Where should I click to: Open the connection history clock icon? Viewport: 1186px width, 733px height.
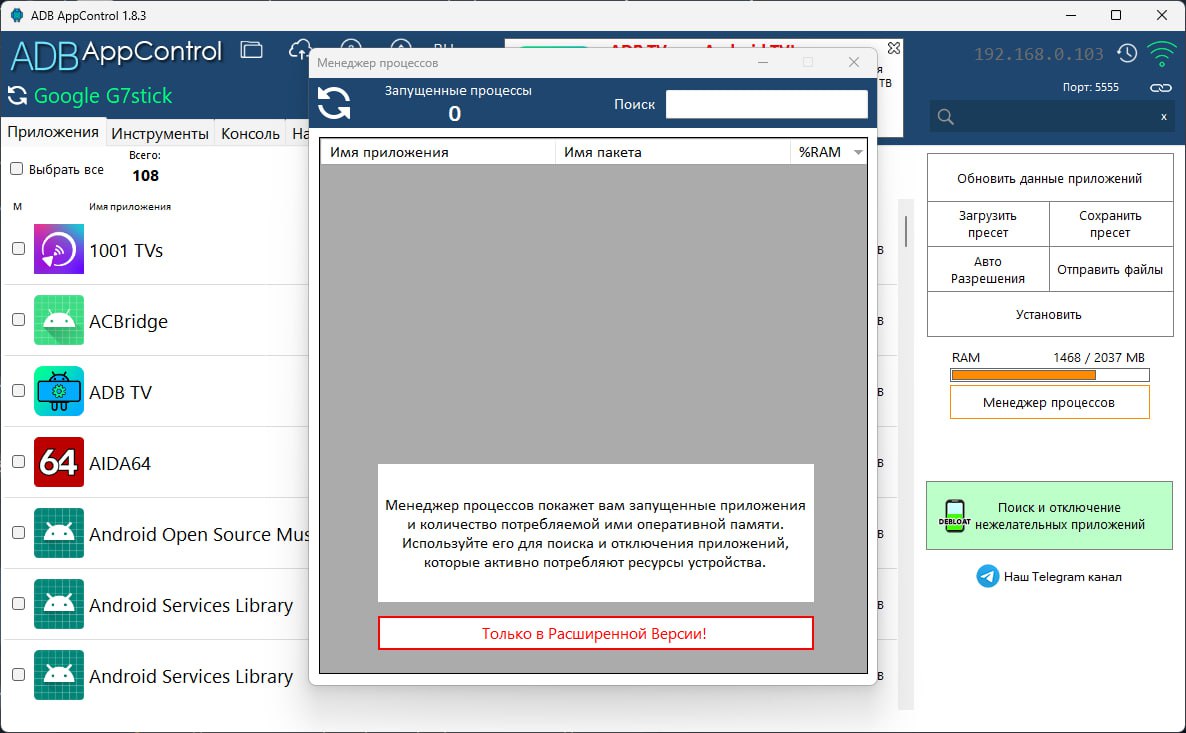[x=1127, y=53]
